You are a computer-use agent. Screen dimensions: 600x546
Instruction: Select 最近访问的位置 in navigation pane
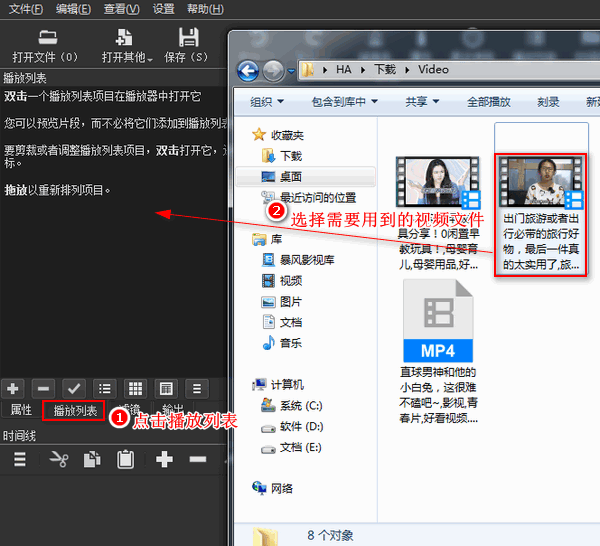pyautogui.click(x=308, y=197)
